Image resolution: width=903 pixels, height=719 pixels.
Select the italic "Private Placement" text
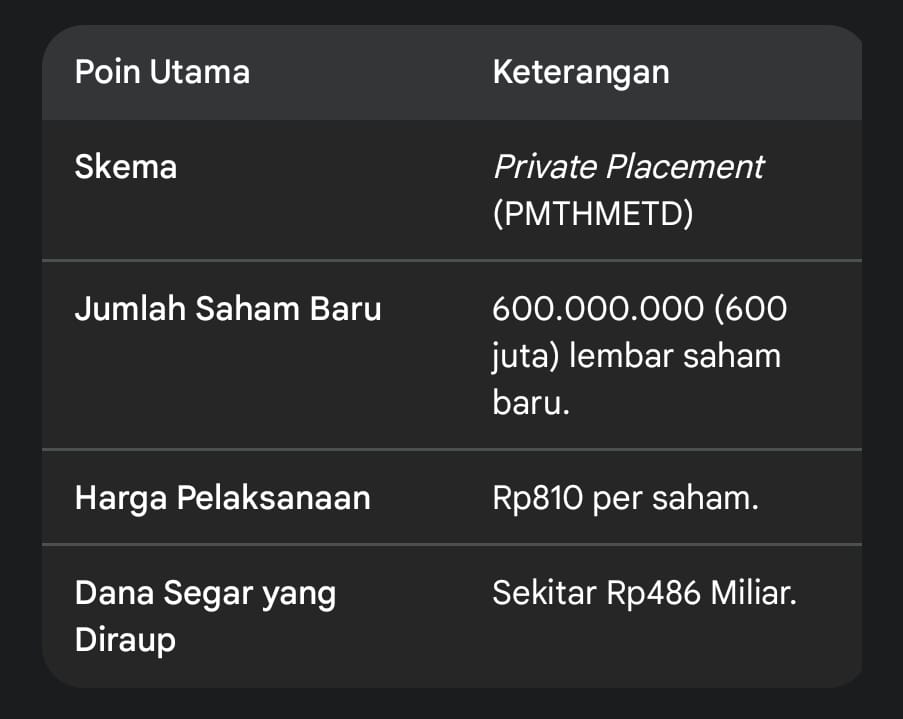[628, 166]
